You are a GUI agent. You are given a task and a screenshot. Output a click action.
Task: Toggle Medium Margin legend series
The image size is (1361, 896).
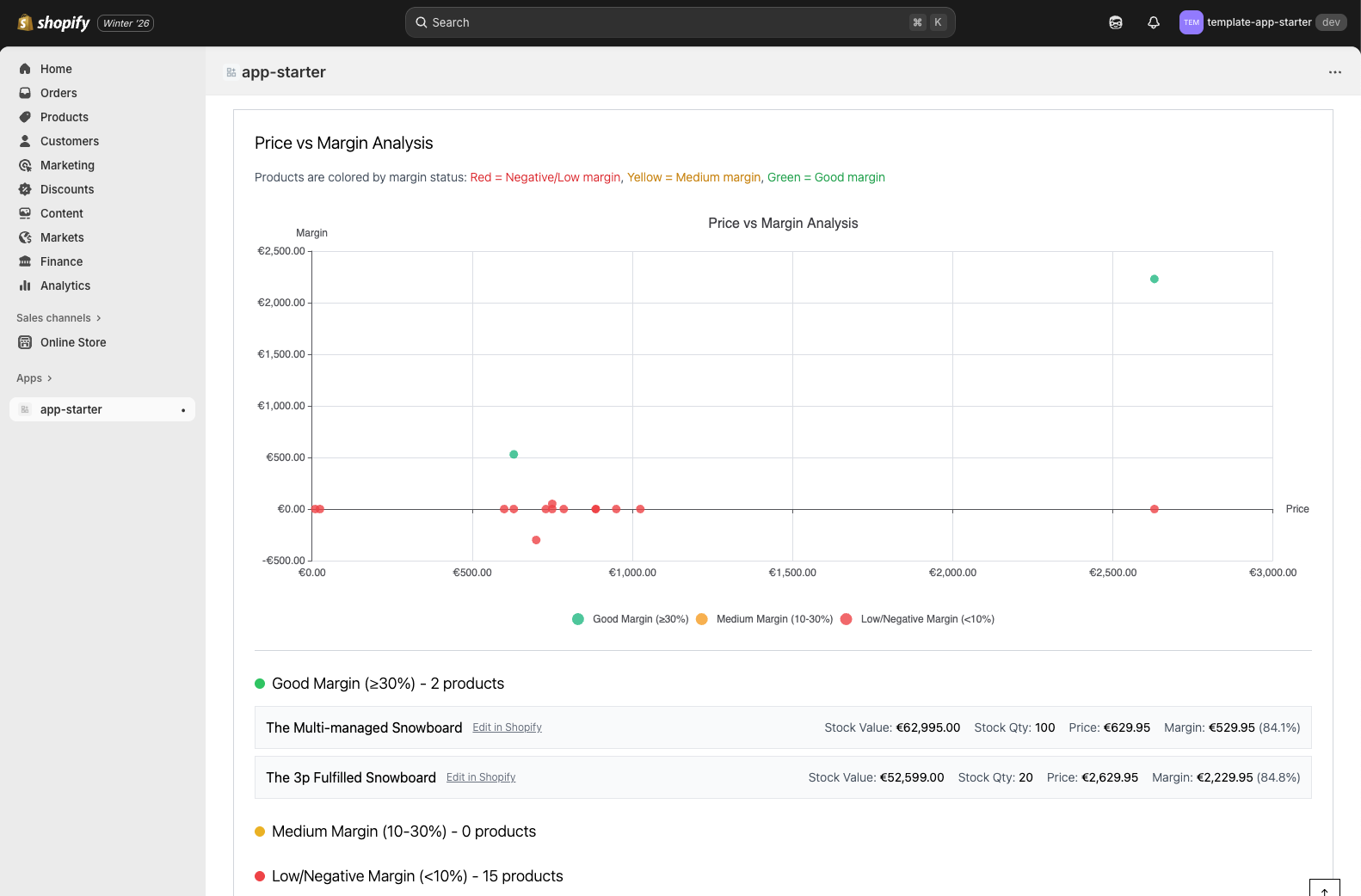[764, 619]
